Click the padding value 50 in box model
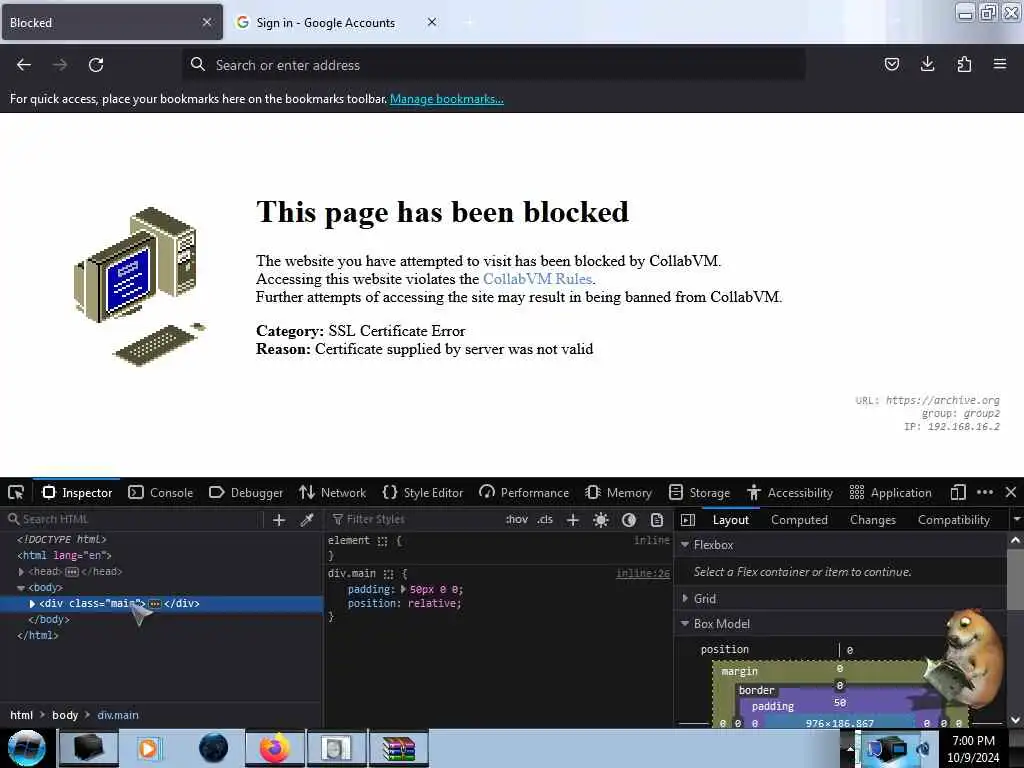Screen dimensions: 1024x768 (x=840, y=703)
